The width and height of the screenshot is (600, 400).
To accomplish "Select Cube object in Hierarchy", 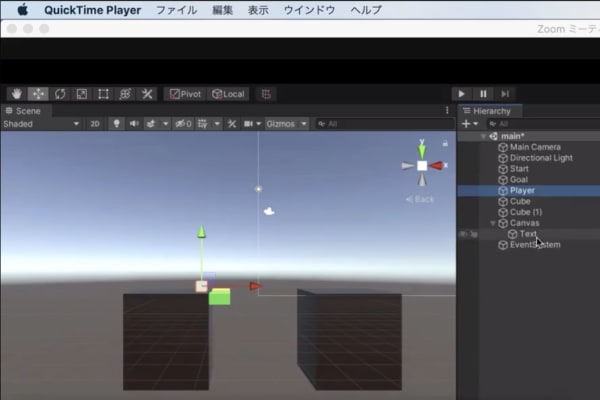I will point(520,201).
